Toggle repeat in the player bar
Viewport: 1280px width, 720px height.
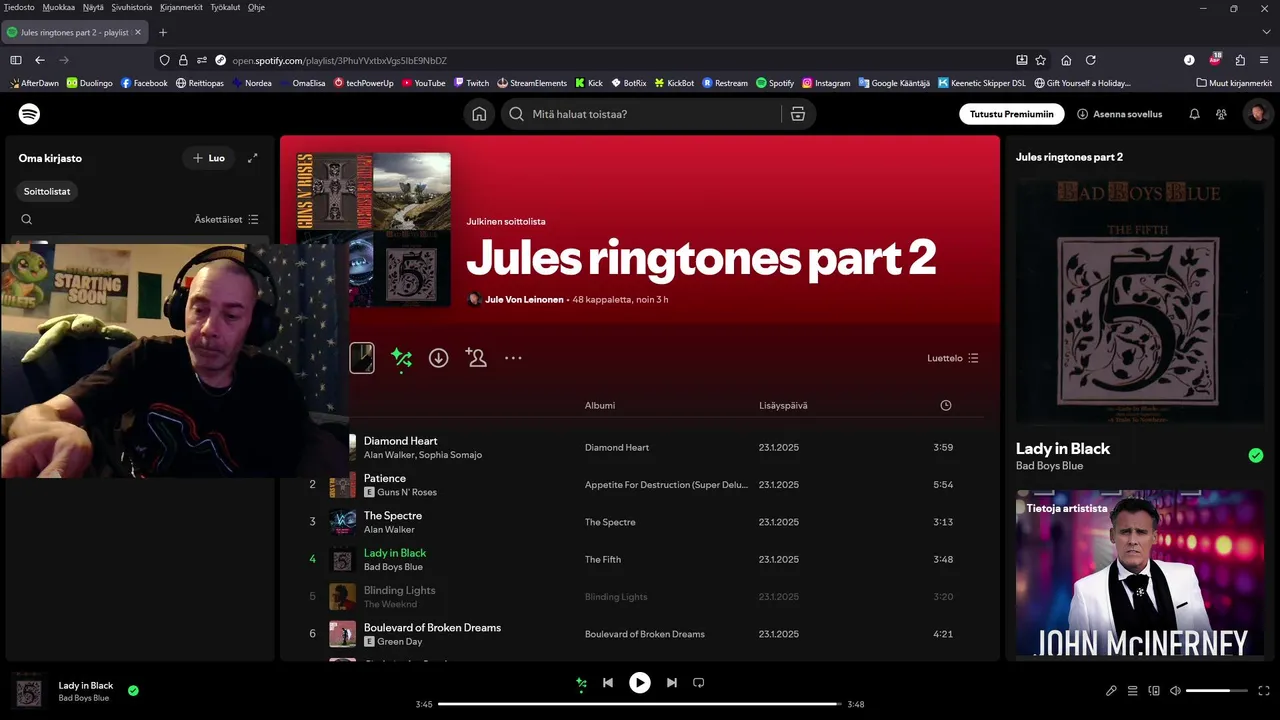pyautogui.click(x=699, y=683)
